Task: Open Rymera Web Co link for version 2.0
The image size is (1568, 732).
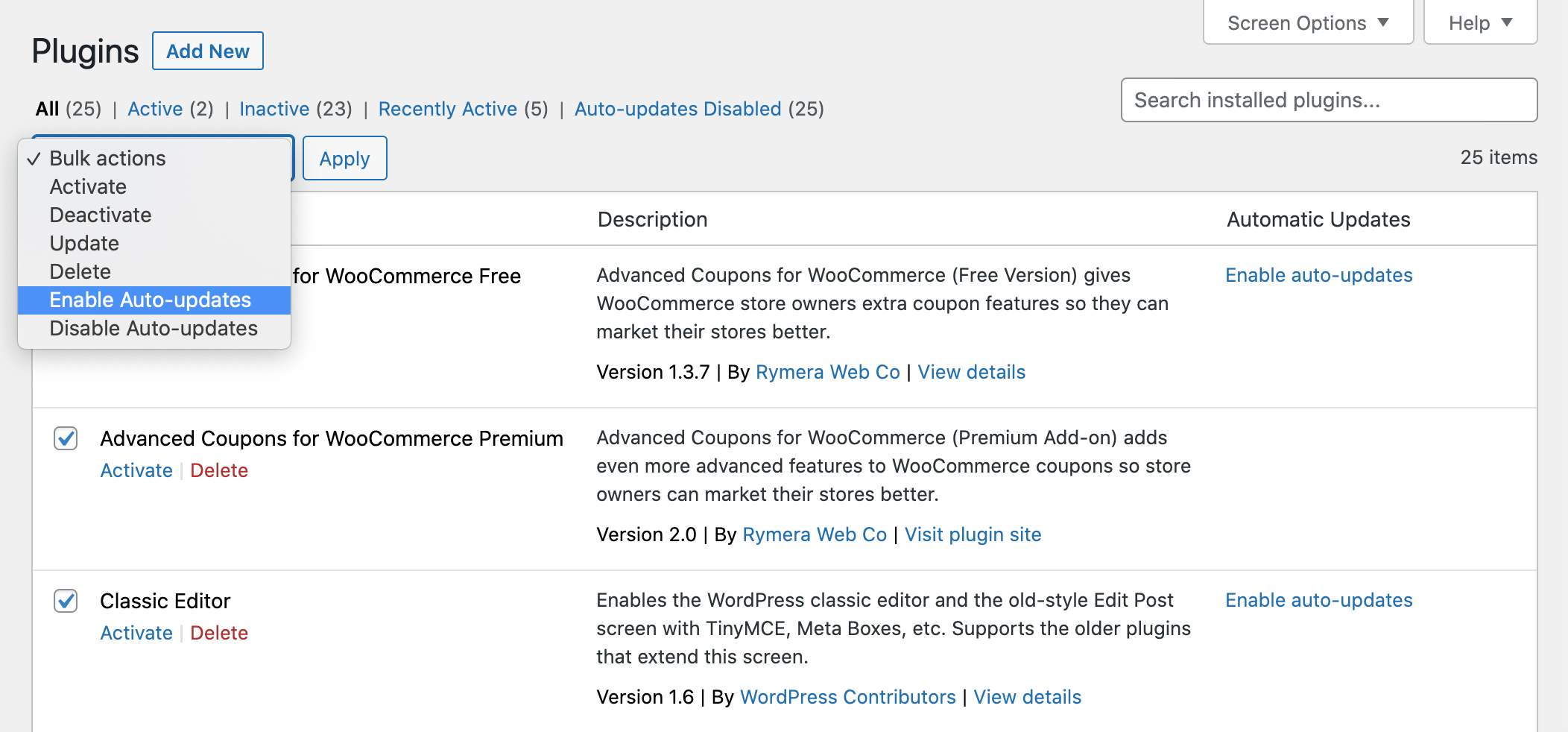Action: tap(815, 534)
